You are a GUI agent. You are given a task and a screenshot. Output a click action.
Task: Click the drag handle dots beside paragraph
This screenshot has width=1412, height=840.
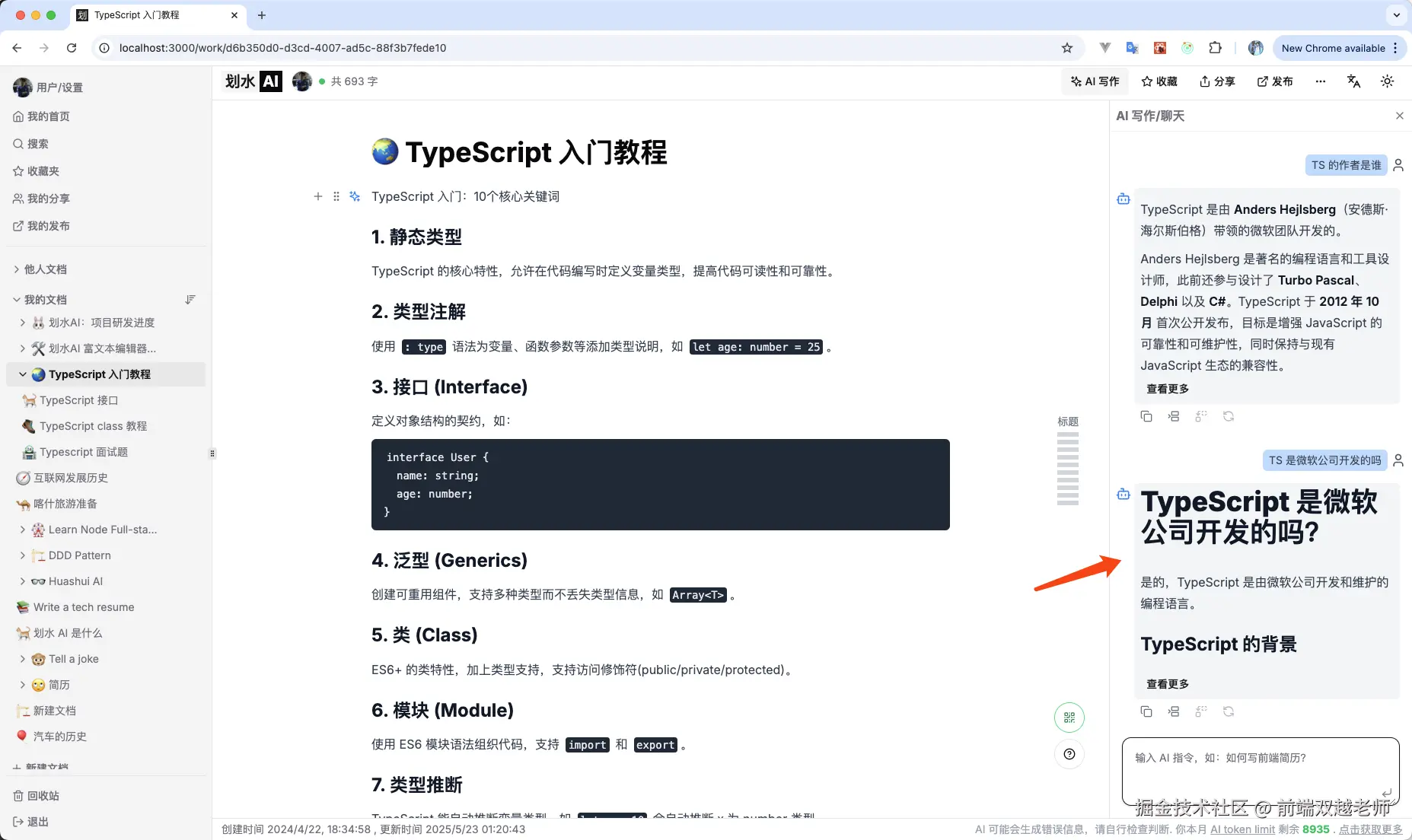336,196
